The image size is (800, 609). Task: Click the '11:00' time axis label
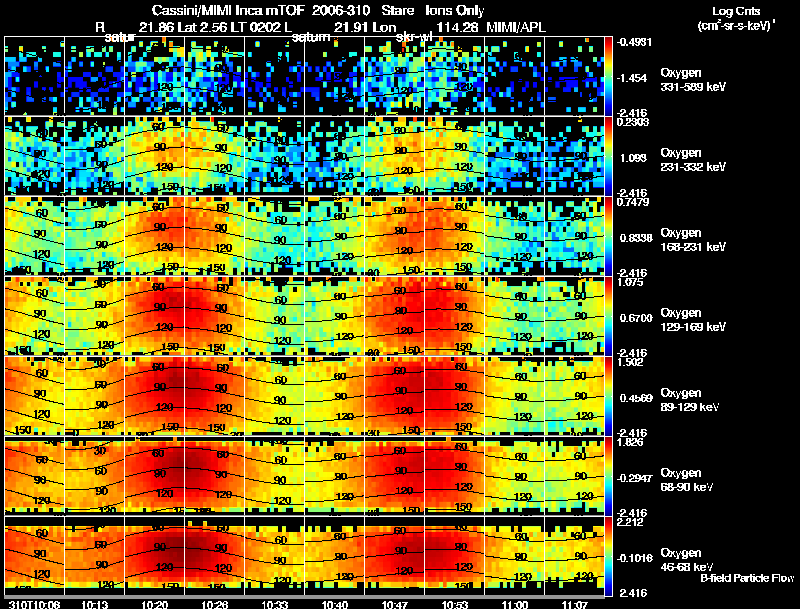[x=515, y=605]
